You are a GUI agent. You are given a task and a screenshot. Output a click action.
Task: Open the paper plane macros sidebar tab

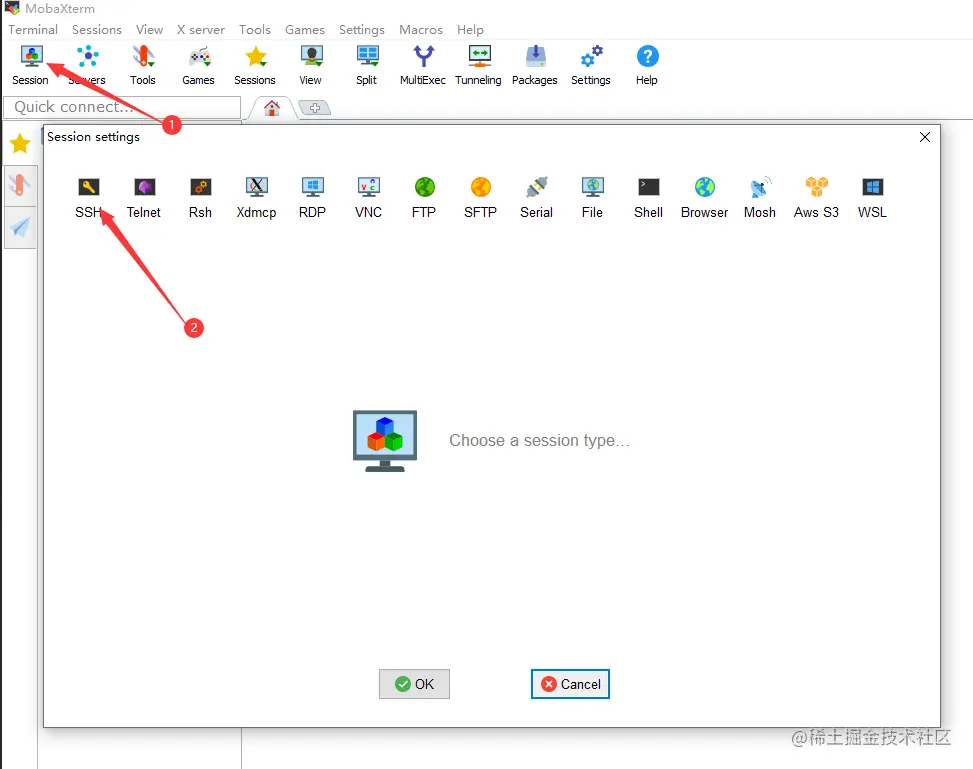(20, 227)
